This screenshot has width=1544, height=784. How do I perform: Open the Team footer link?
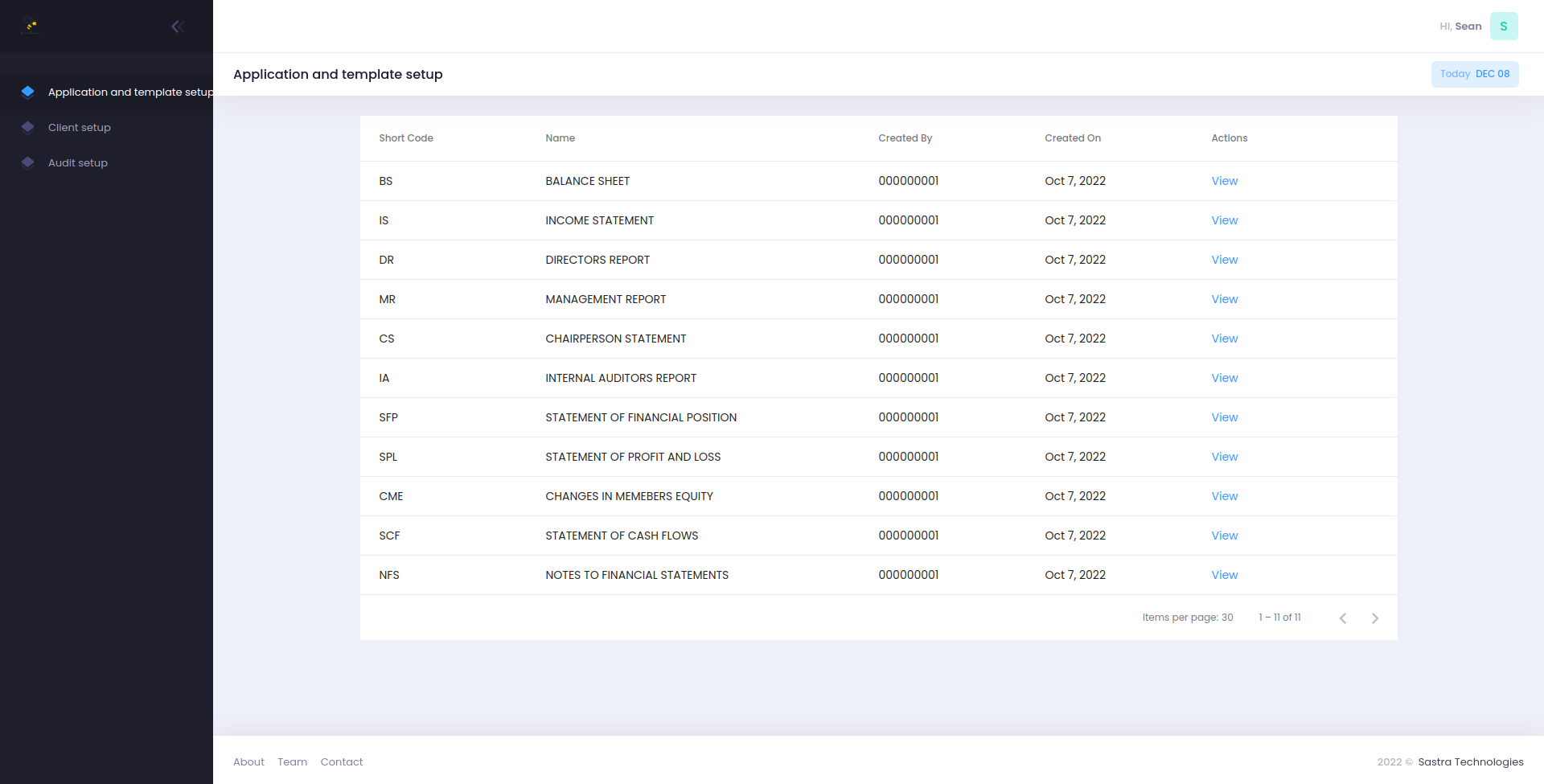pyautogui.click(x=292, y=761)
